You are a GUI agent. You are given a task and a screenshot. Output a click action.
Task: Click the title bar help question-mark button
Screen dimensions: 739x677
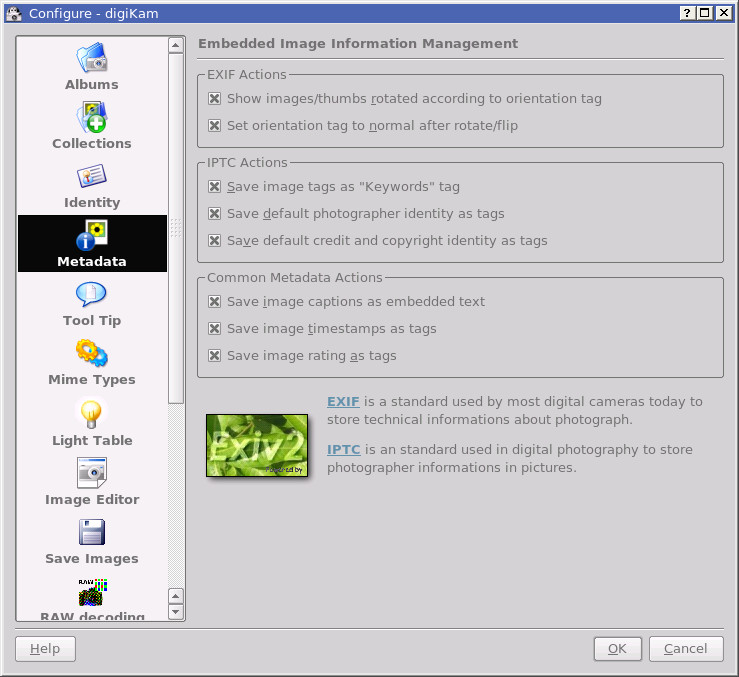point(687,13)
